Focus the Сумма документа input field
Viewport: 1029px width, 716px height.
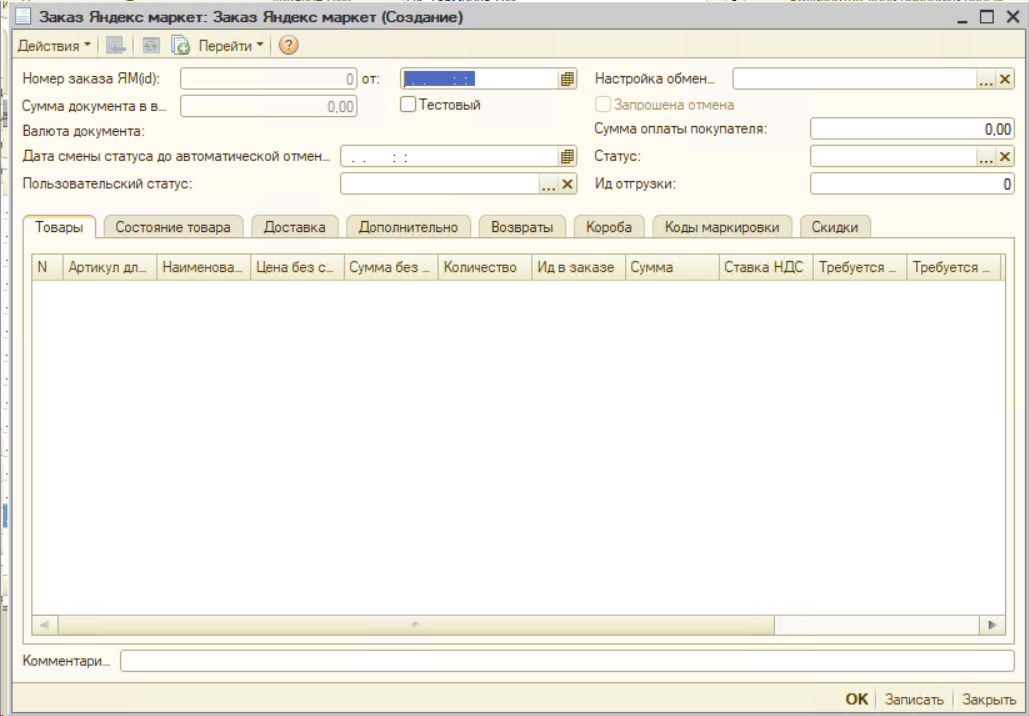[268, 106]
